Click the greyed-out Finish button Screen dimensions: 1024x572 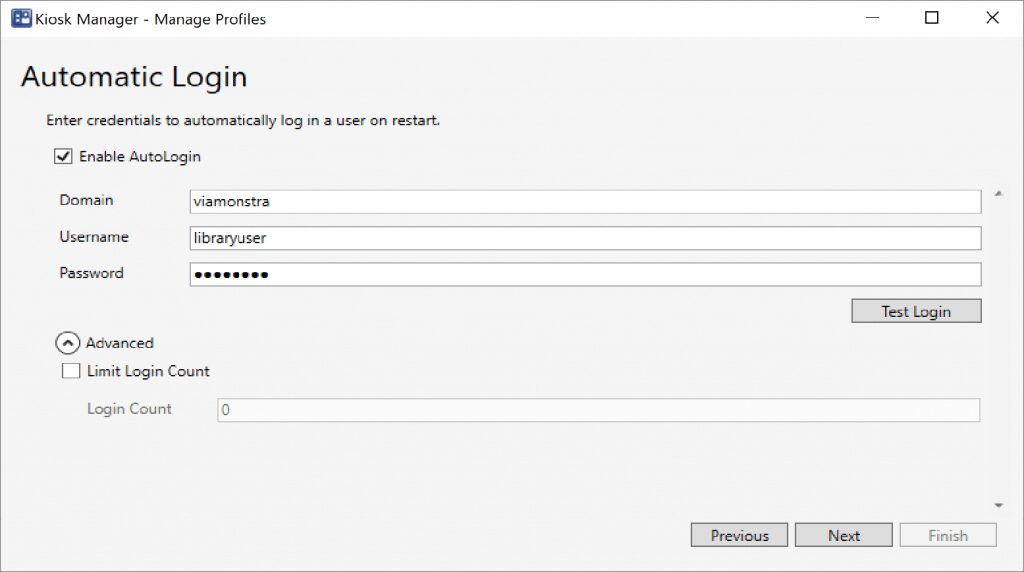(947, 535)
